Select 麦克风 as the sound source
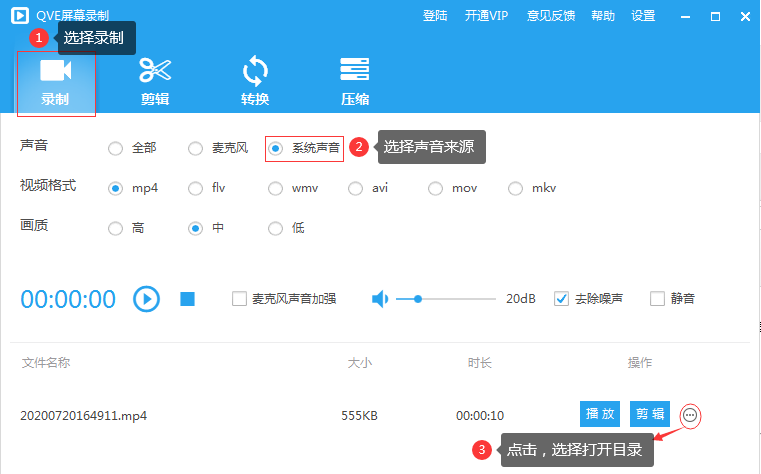Image resolution: width=761 pixels, height=474 pixels. click(196, 148)
